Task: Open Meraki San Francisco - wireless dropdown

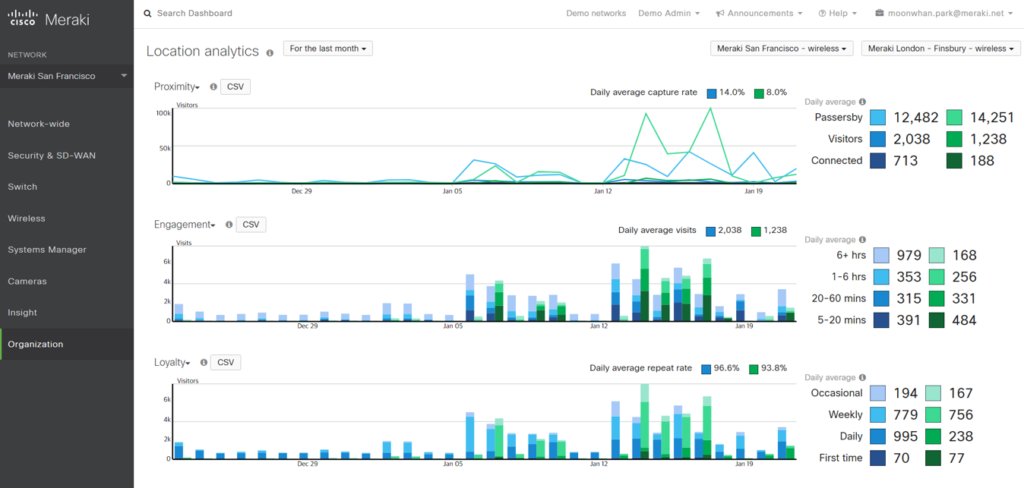Action: click(782, 48)
